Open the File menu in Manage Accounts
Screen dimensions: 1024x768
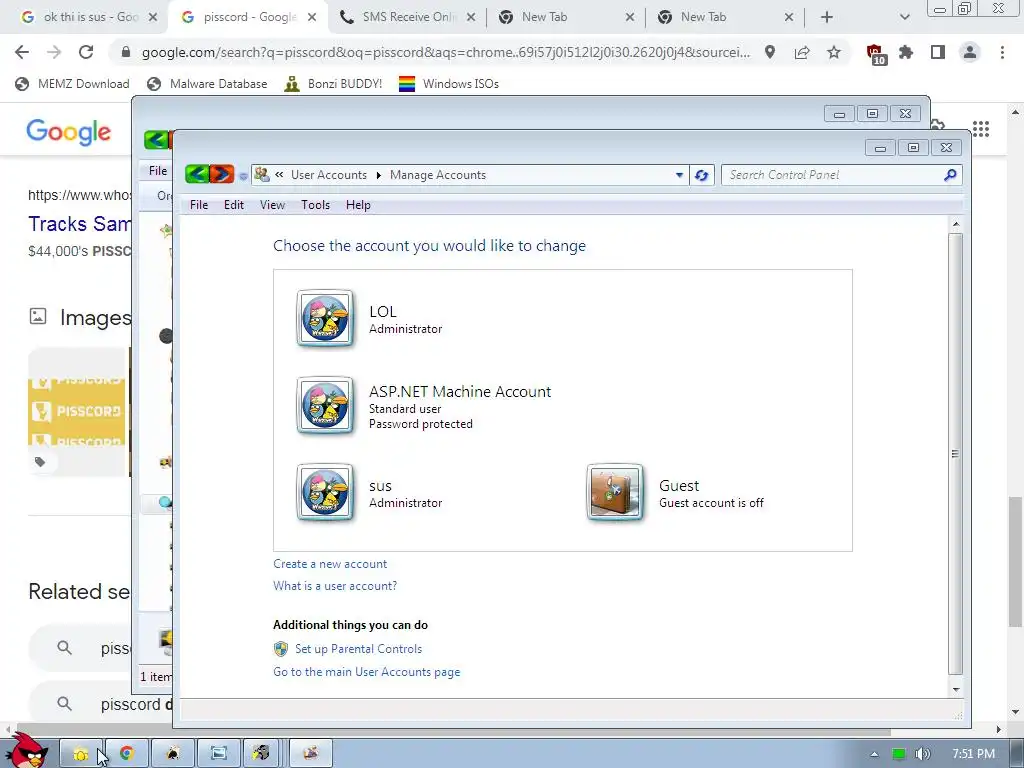click(x=199, y=205)
